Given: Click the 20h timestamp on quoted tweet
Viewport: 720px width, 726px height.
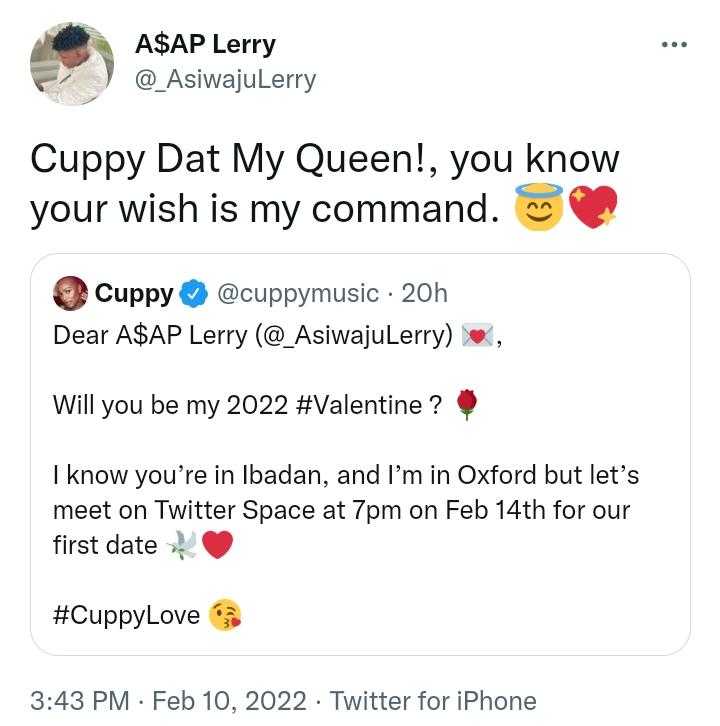Looking at the screenshot, I should (424, 294).
